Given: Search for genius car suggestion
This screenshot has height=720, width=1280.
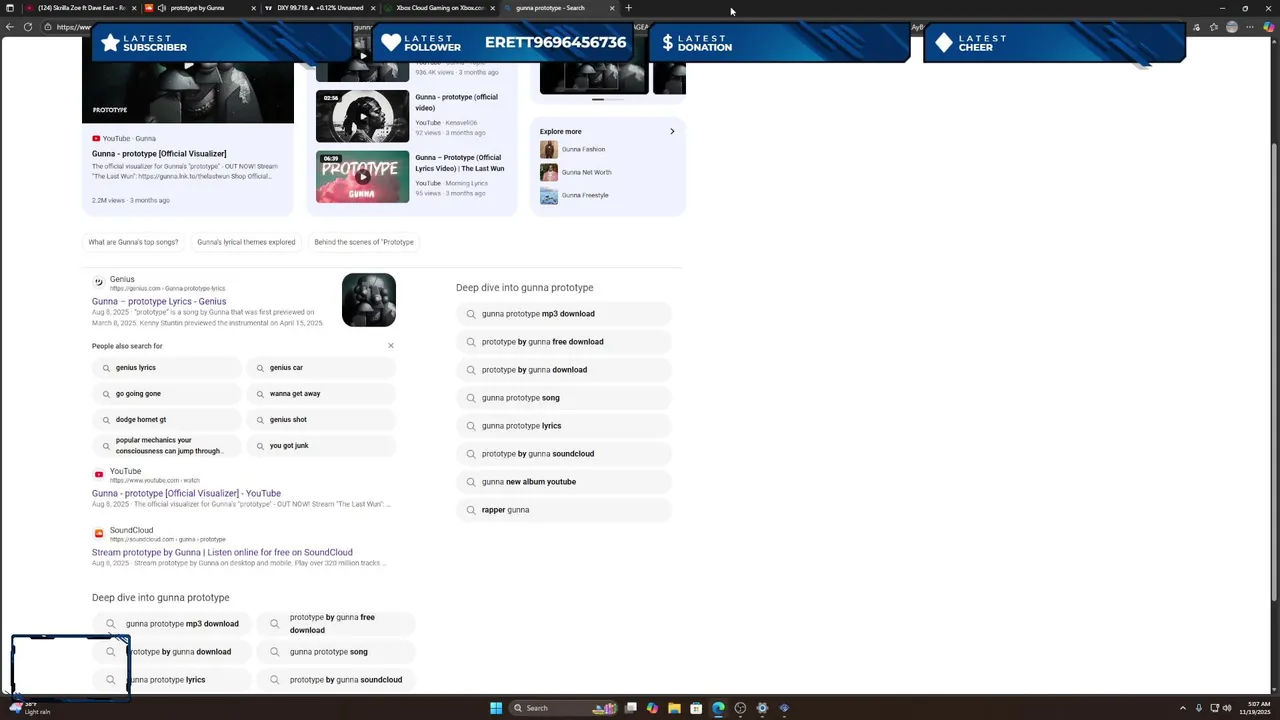Looking at the screenshot, I should click(x=321, y=368).
